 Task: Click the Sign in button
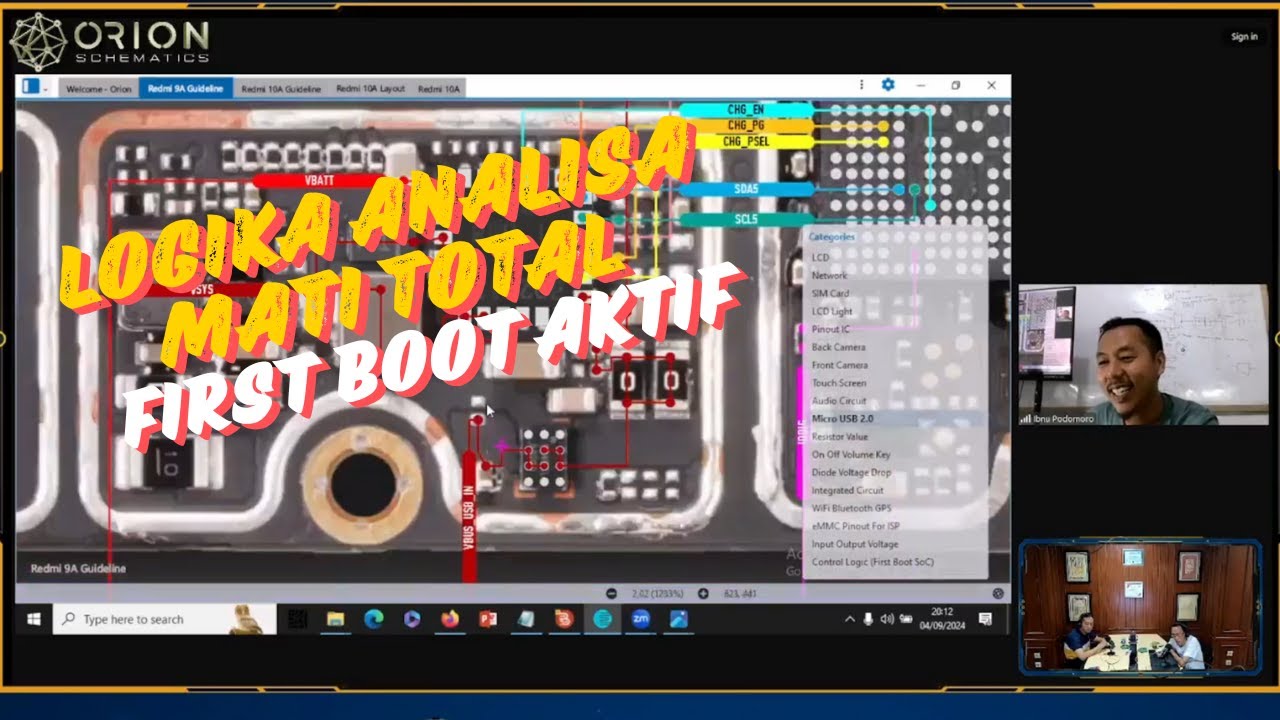1244,37
